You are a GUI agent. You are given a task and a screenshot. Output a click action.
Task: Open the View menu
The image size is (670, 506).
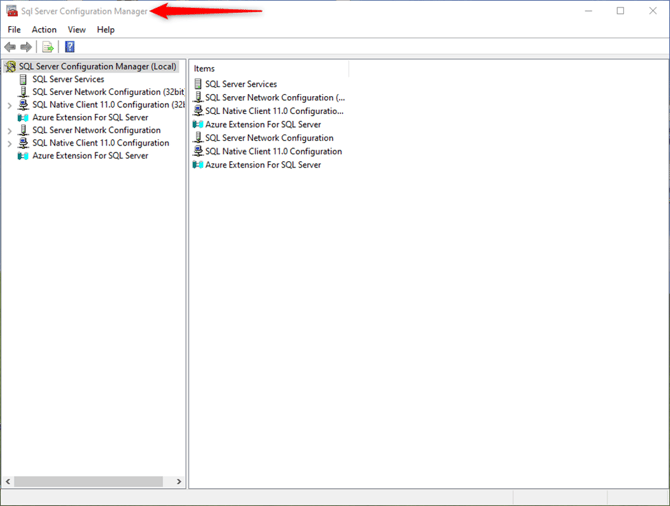tap(76, 30)
